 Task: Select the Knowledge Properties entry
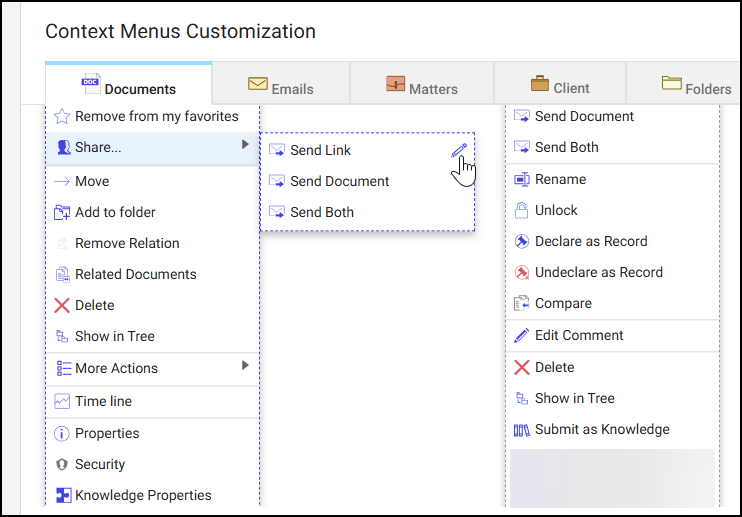tap(153, 495)
